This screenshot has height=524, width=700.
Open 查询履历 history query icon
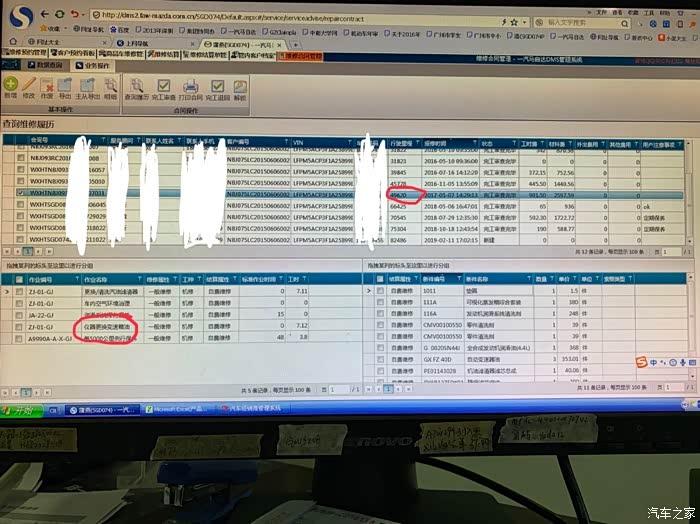pos(137,86)
